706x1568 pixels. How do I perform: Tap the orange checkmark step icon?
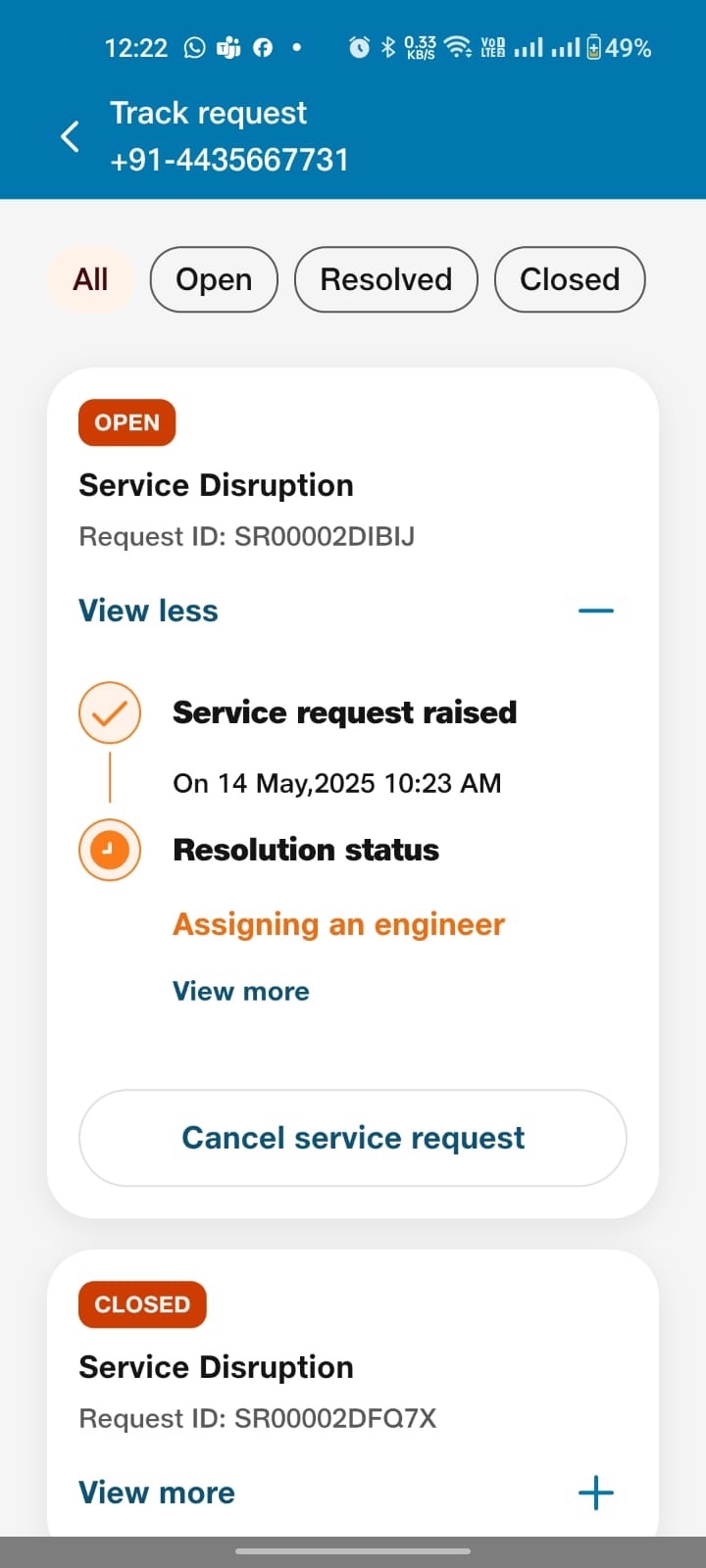click(x=110, y=712)
